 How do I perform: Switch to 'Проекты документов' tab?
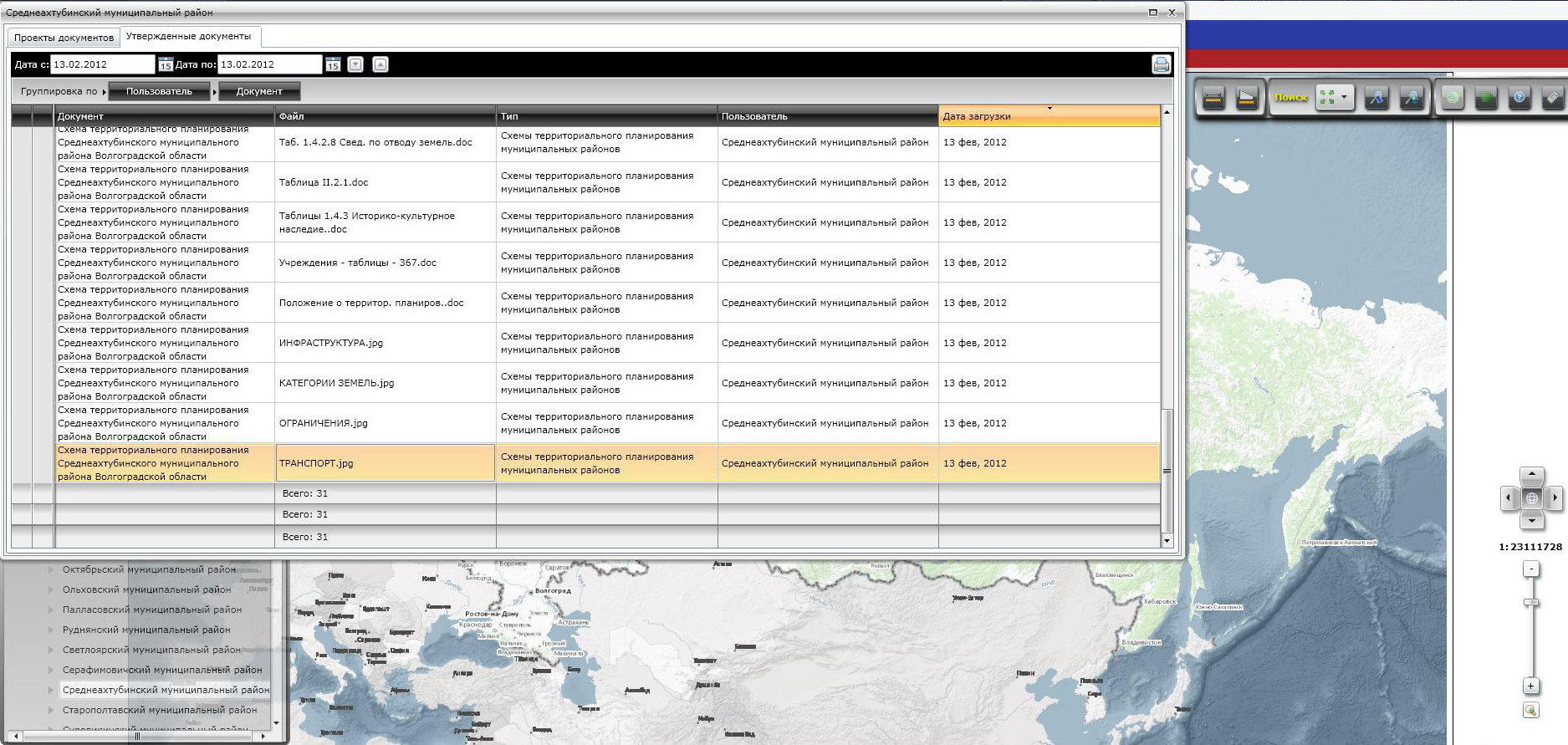[x=64, y=38]
